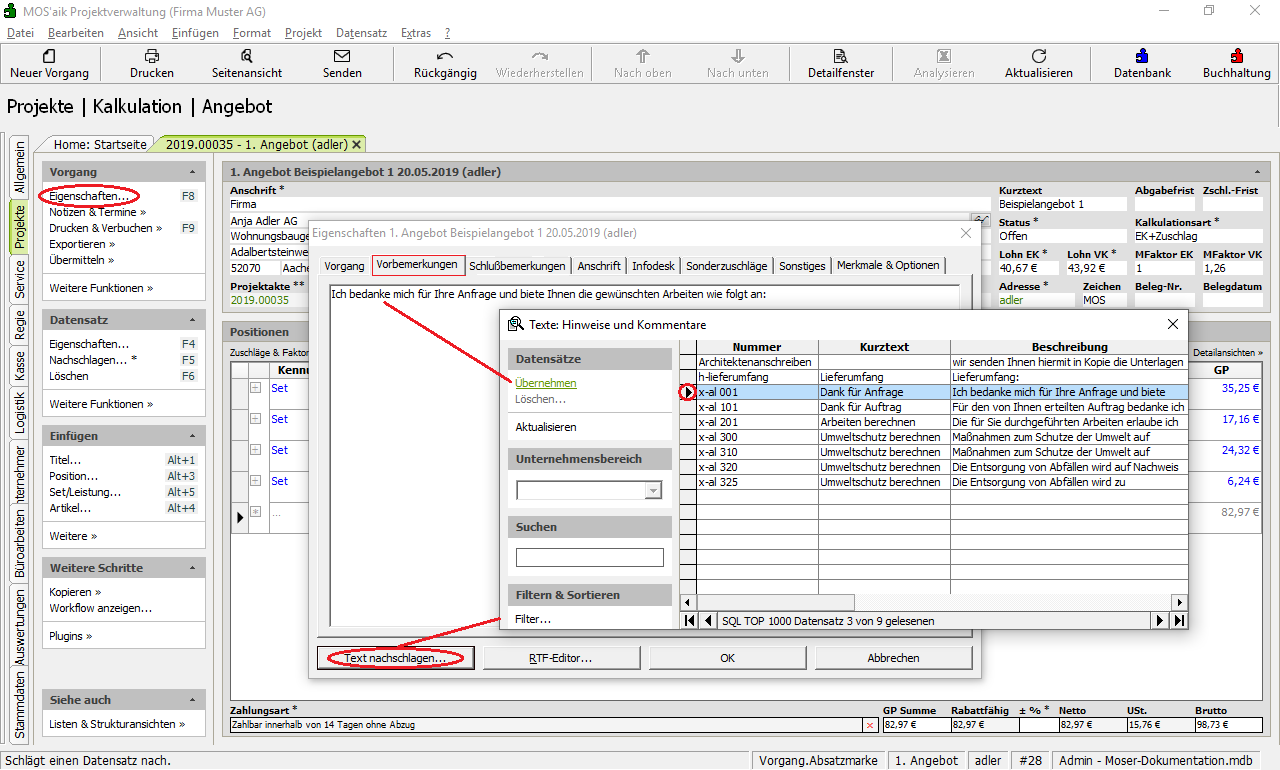Click the RTF-Editor button

pyautogui.click(x=560, y=658)
